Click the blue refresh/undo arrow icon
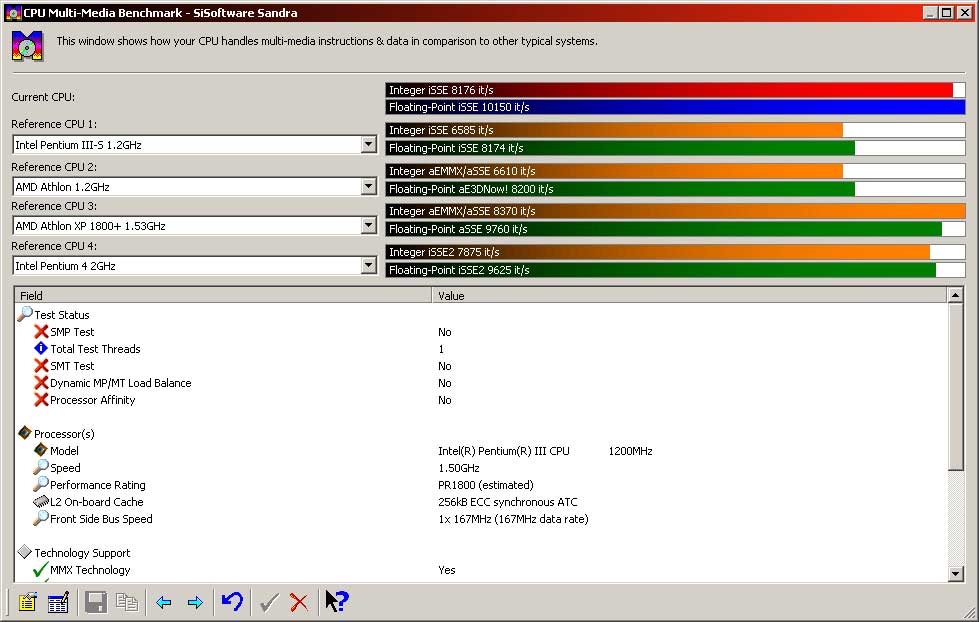The height and width of the screenshot is (622, 979). coord(232,601)
